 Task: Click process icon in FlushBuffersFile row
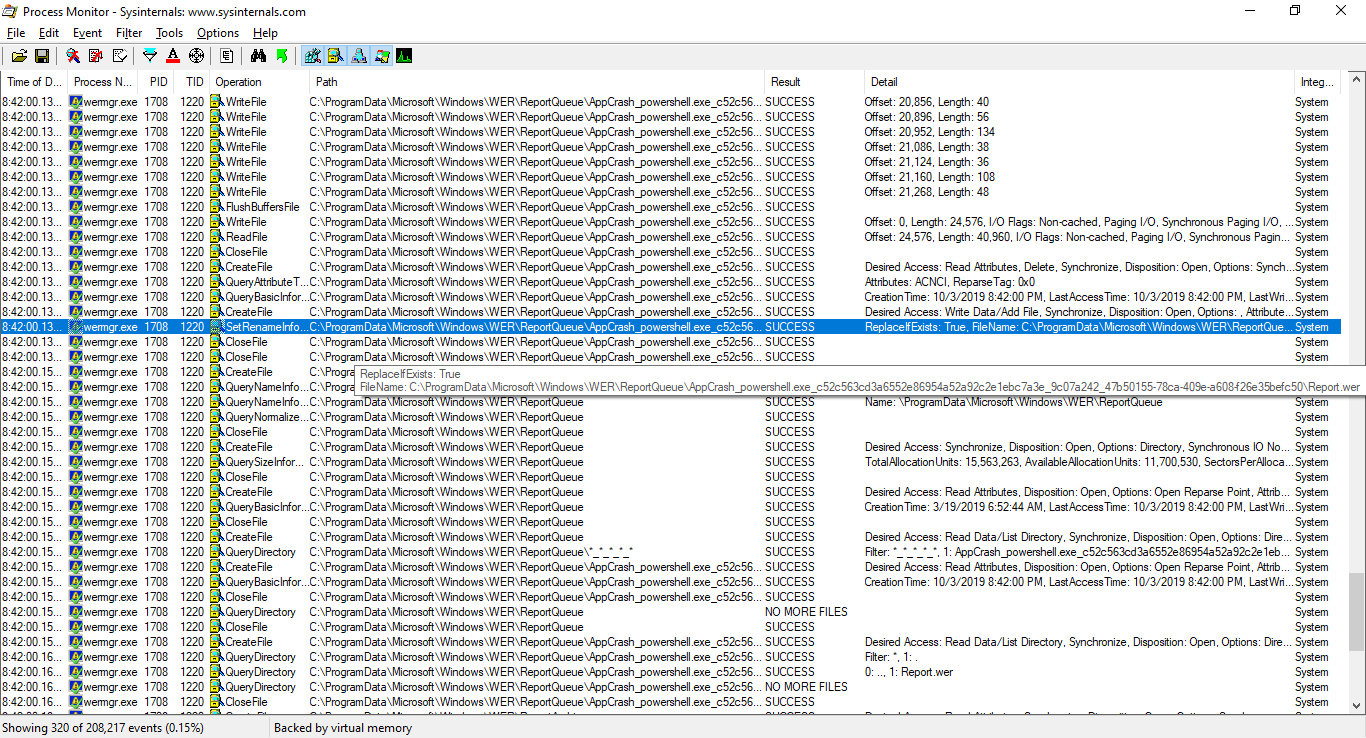pyautogui.click(x=76, y=207)
